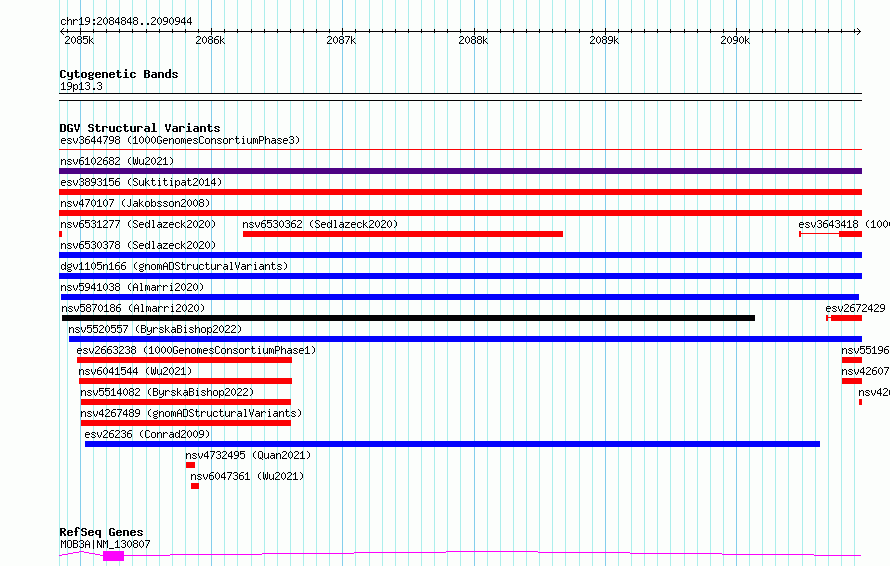Viewport: 890px width, 566px height.
Task: Click the 2087k ruler position
Action: 341,40
